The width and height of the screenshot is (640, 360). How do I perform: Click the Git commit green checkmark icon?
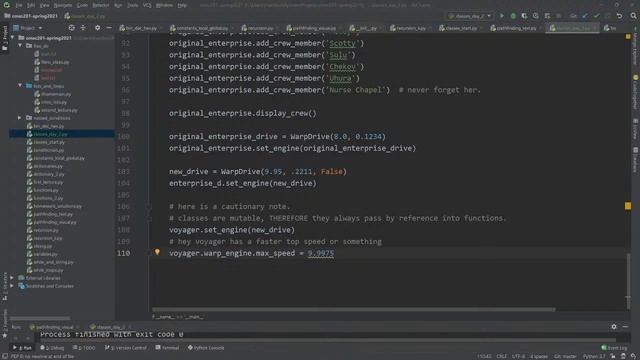click(x=596, y=16)
